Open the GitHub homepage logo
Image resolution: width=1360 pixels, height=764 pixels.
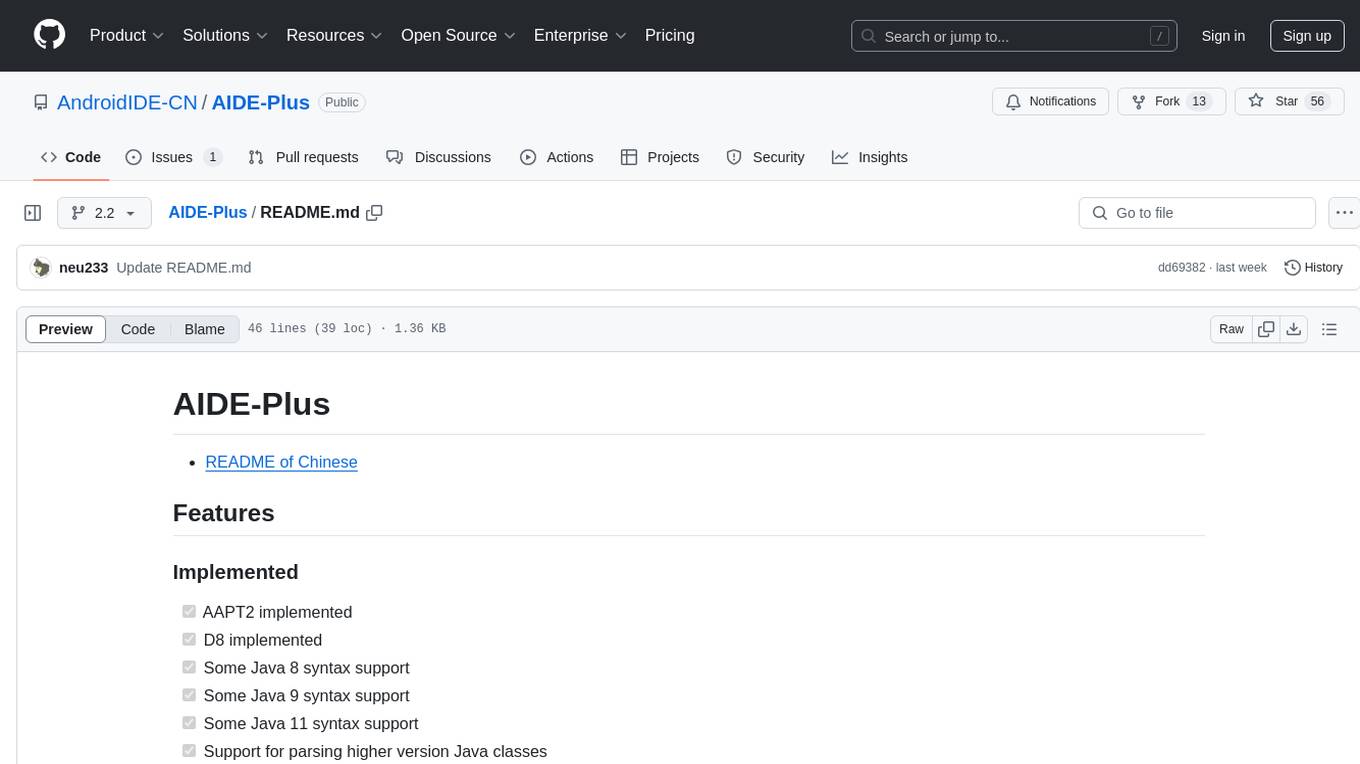[x=49, y=35]
